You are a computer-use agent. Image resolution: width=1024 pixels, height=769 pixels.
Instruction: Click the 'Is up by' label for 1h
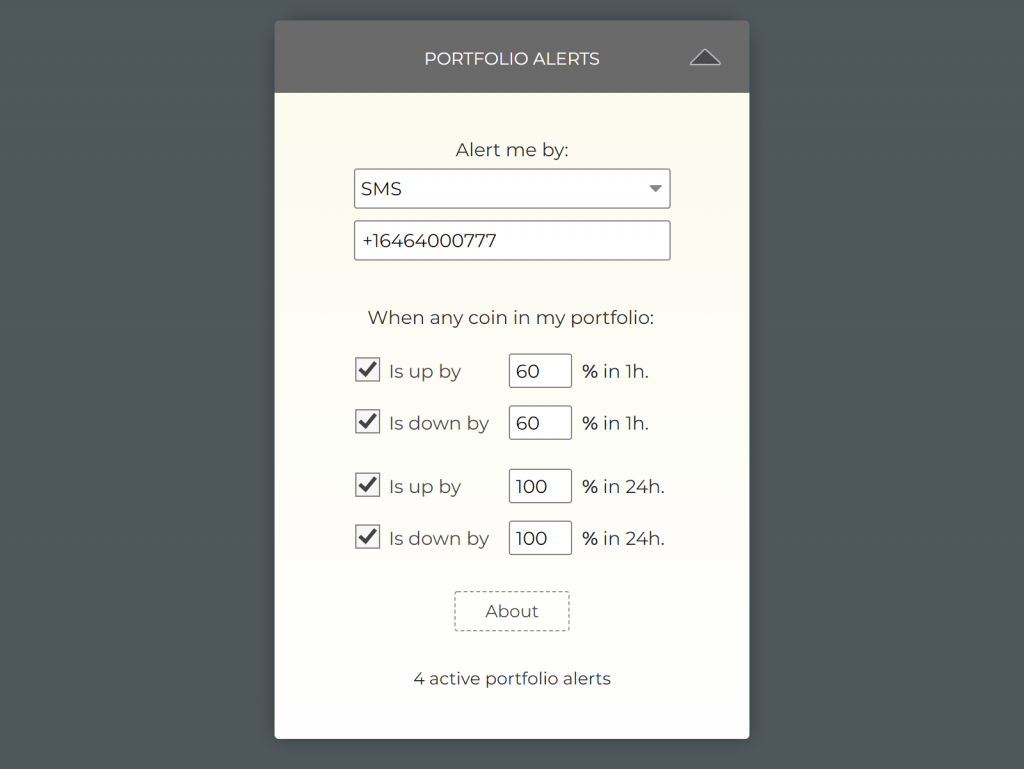(x=425, y=371)
